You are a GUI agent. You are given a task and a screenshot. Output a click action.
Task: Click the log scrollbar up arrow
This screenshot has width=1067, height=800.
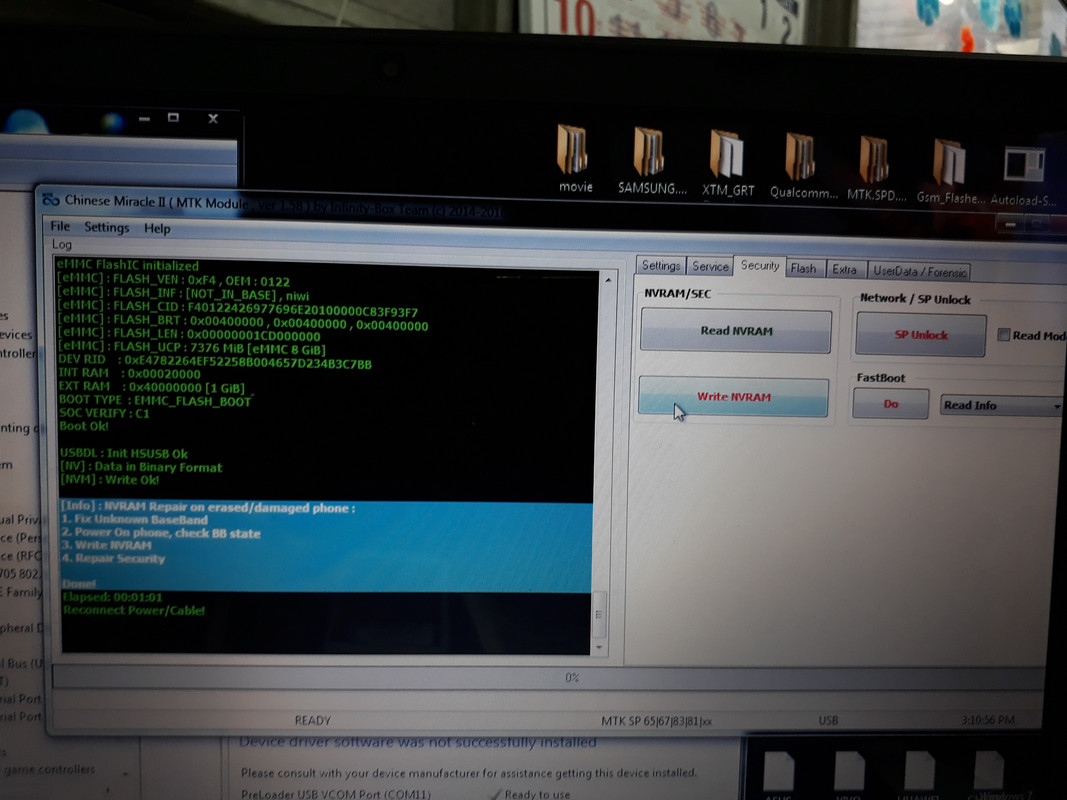click(x=608, y=280)
